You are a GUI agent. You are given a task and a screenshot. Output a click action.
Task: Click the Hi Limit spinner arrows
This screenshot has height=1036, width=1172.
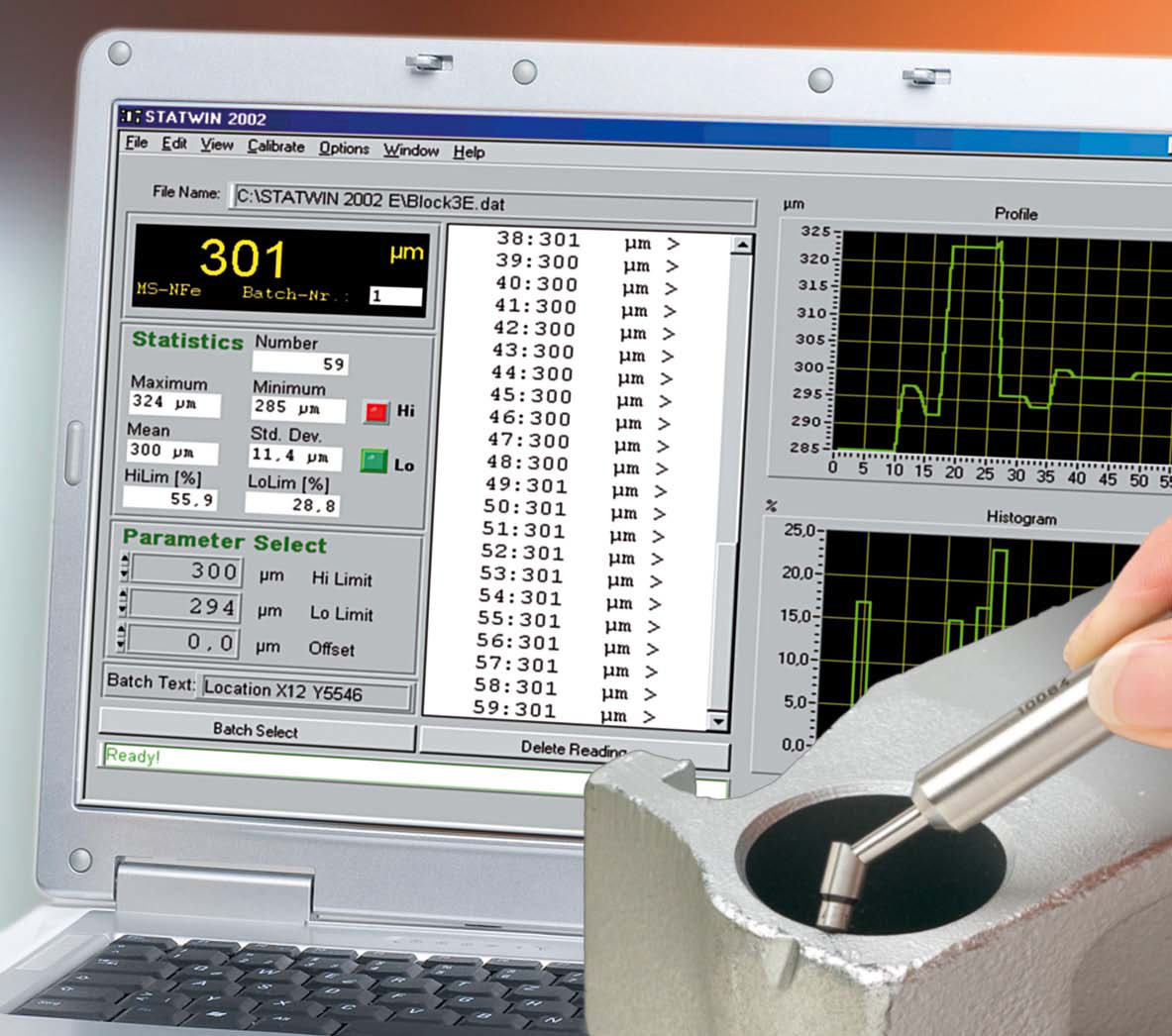click(x=125, y=568)
